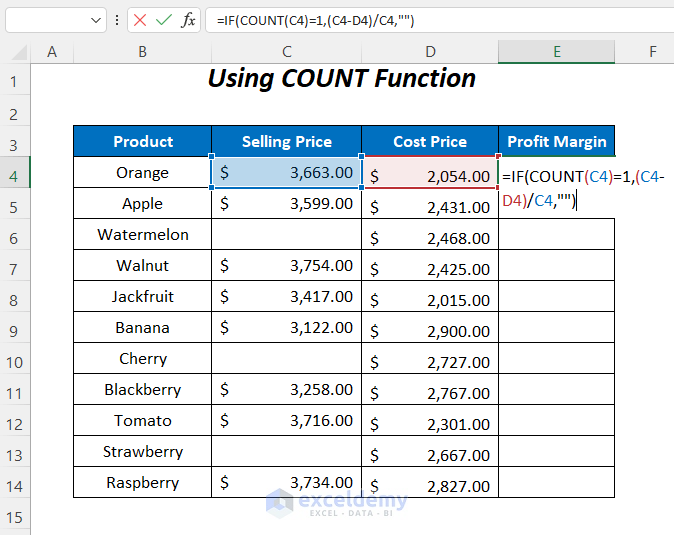Click the Enter formula checkmark icon
The width and height of the screenshot is (674, 535).
coord(163,20)
